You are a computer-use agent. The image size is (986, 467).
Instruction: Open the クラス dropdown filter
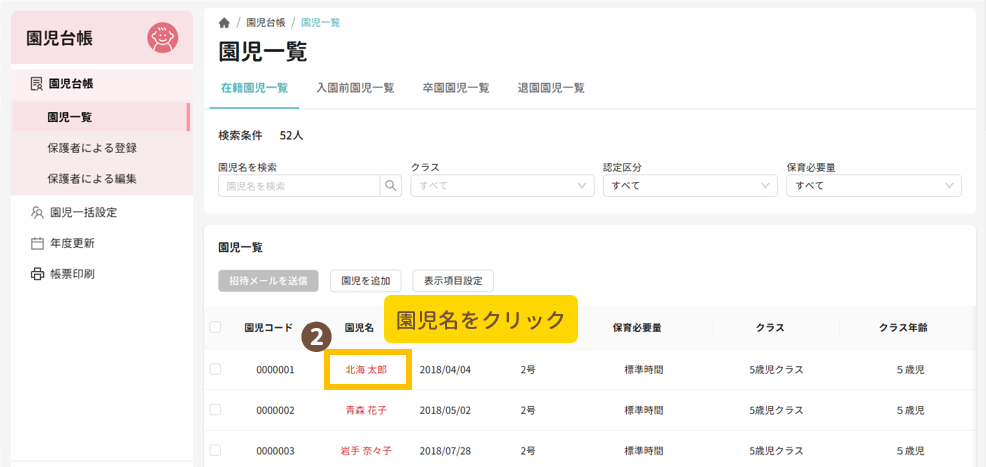pyautogui.click(x=502, y=186)
